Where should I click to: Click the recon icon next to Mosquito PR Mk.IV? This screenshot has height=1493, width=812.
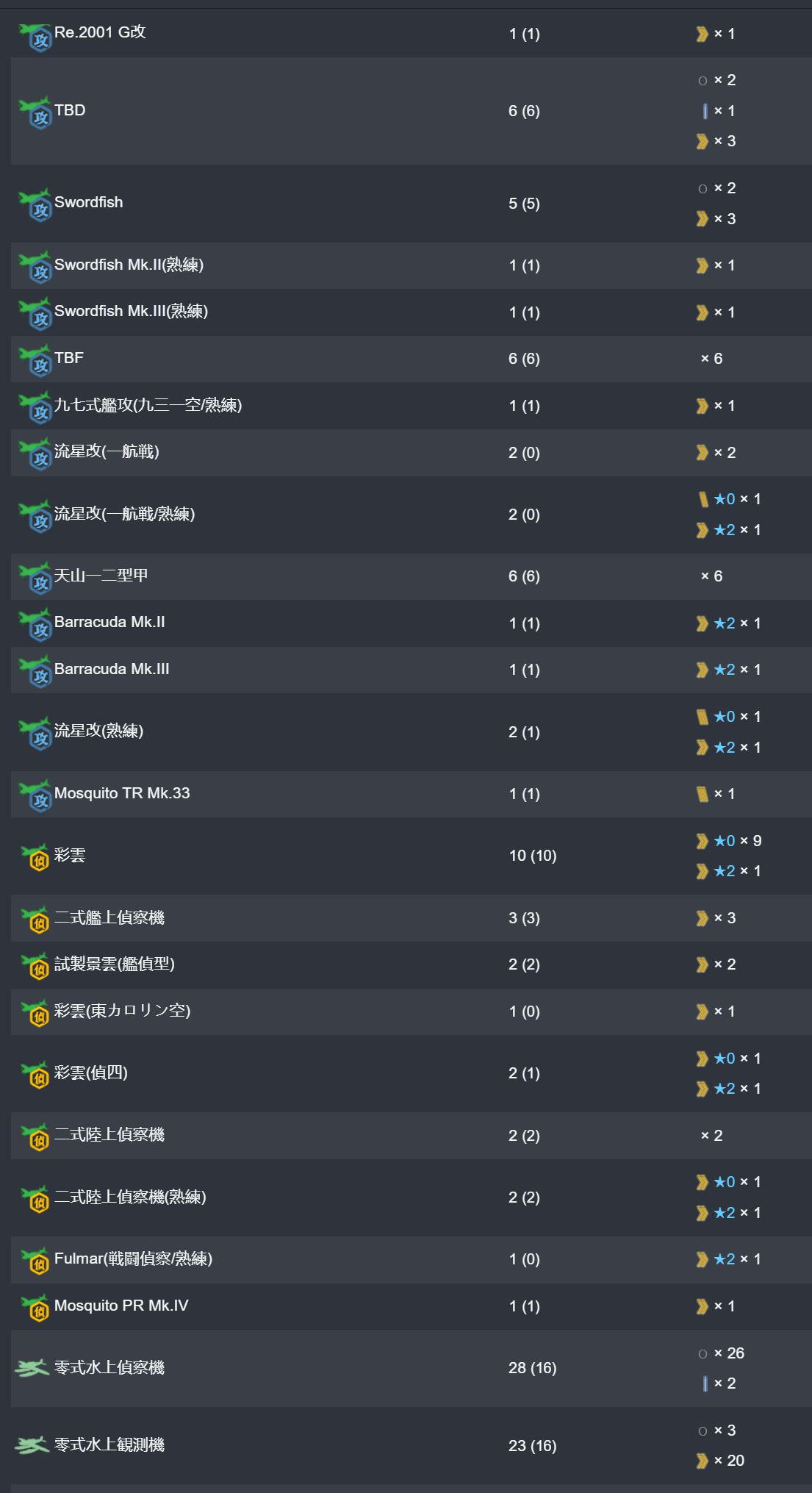35,1307
